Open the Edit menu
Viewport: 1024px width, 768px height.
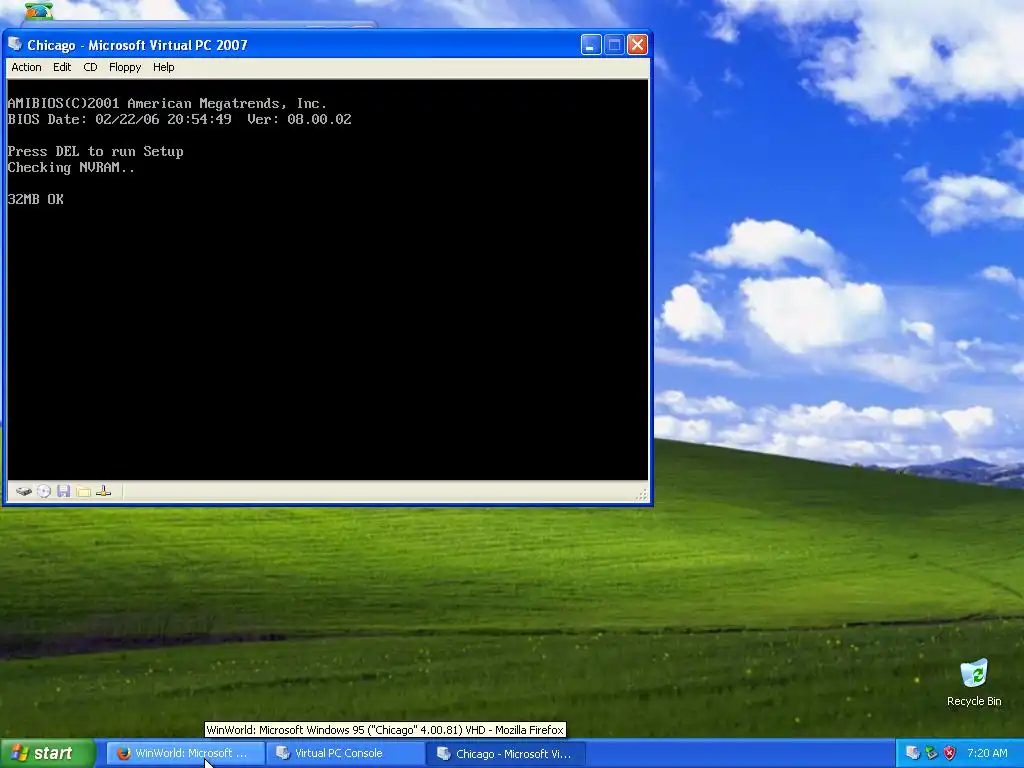pos(62,67)
